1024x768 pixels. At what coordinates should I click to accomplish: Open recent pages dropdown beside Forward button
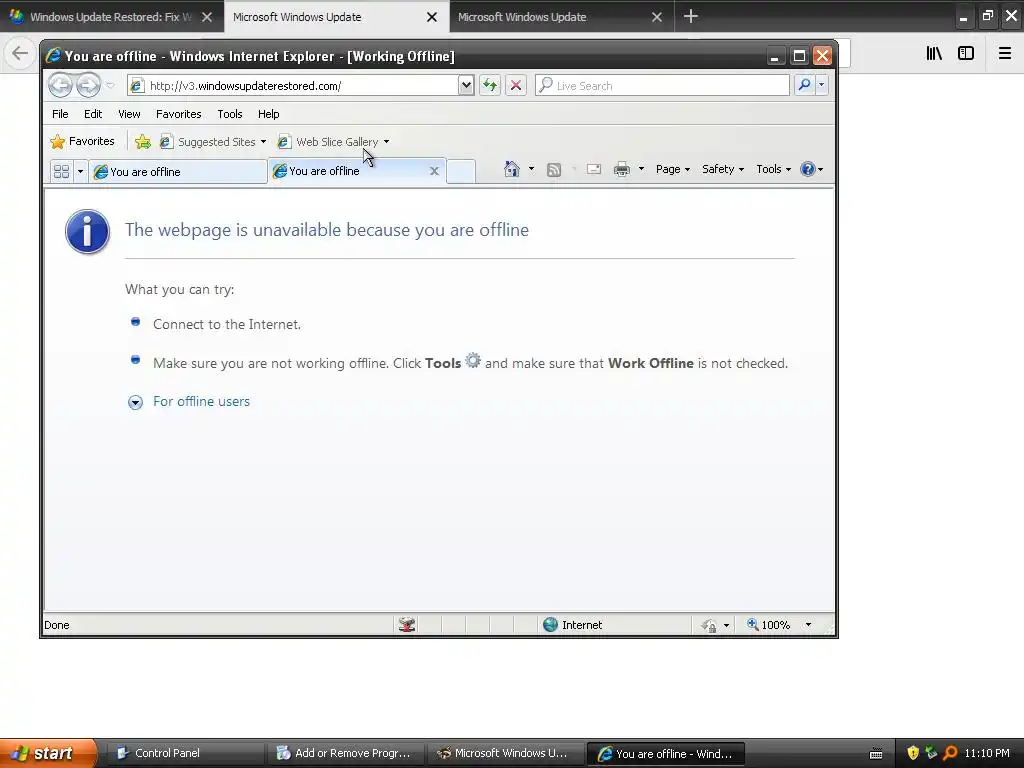point(110,86)
